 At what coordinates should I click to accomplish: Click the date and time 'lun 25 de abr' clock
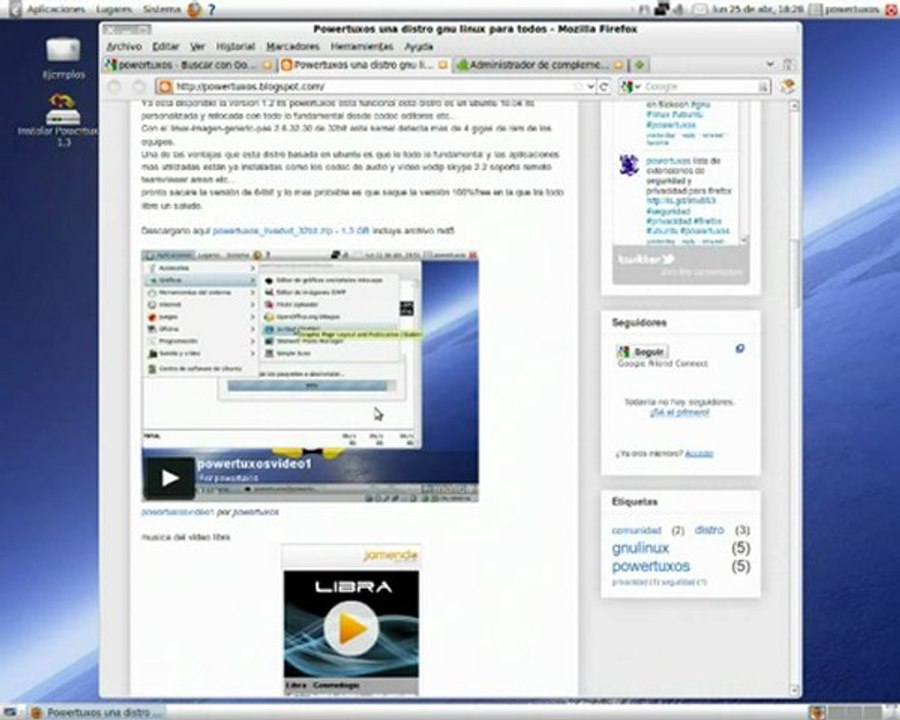758,9
